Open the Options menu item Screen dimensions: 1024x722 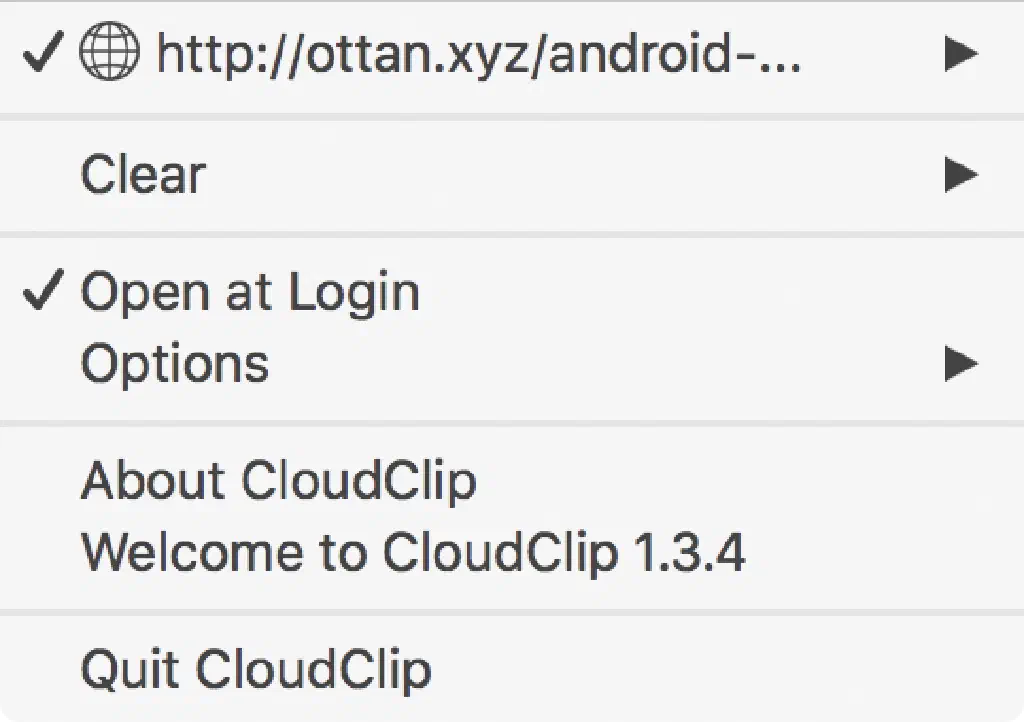[175, 363]
